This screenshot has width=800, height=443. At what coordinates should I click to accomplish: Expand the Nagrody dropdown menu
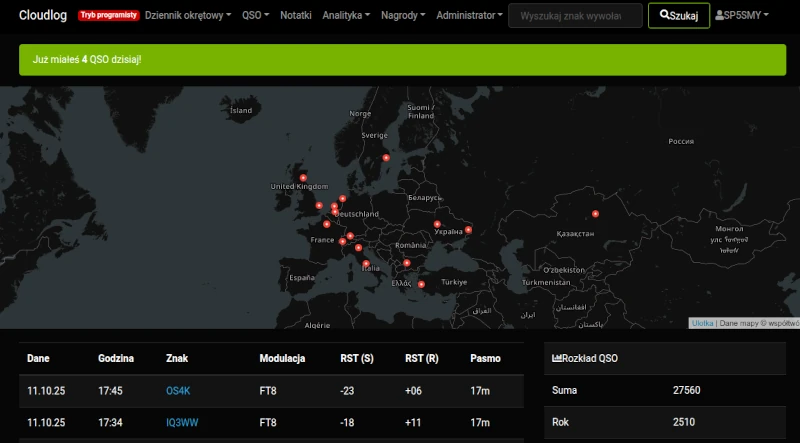tap(403, 16)
